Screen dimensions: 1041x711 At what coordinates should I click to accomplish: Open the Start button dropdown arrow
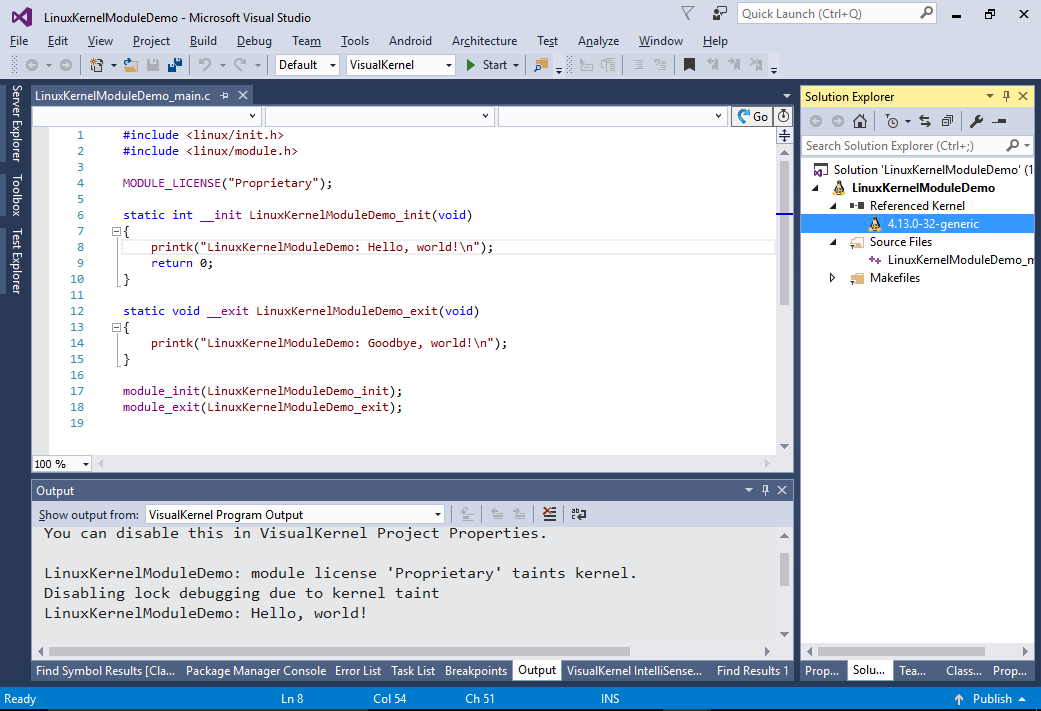516,65
